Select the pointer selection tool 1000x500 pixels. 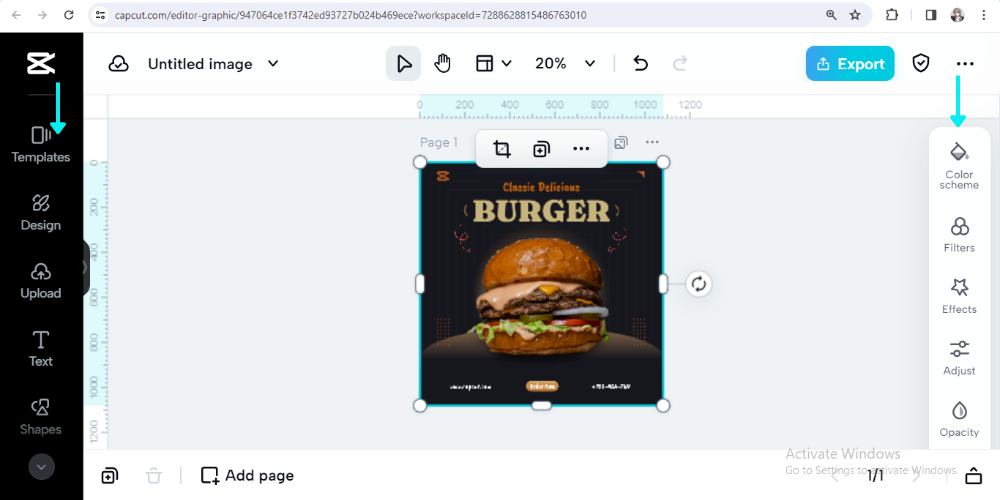click(403, 63)
